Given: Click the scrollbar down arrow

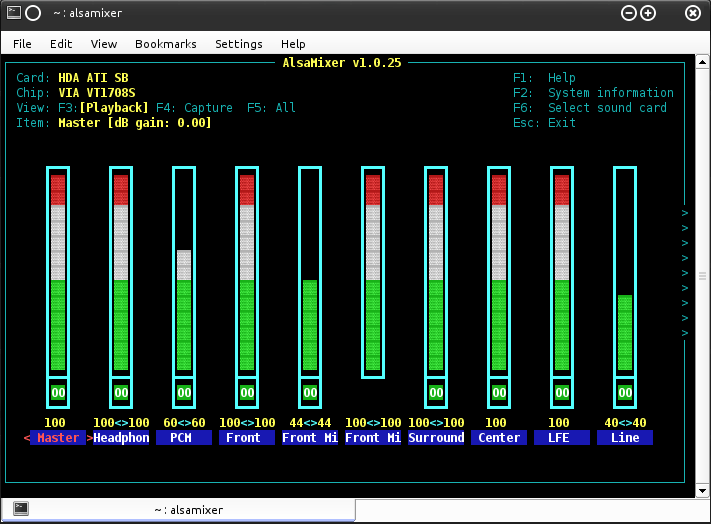Looking at the screenshot, I should 702,490.
